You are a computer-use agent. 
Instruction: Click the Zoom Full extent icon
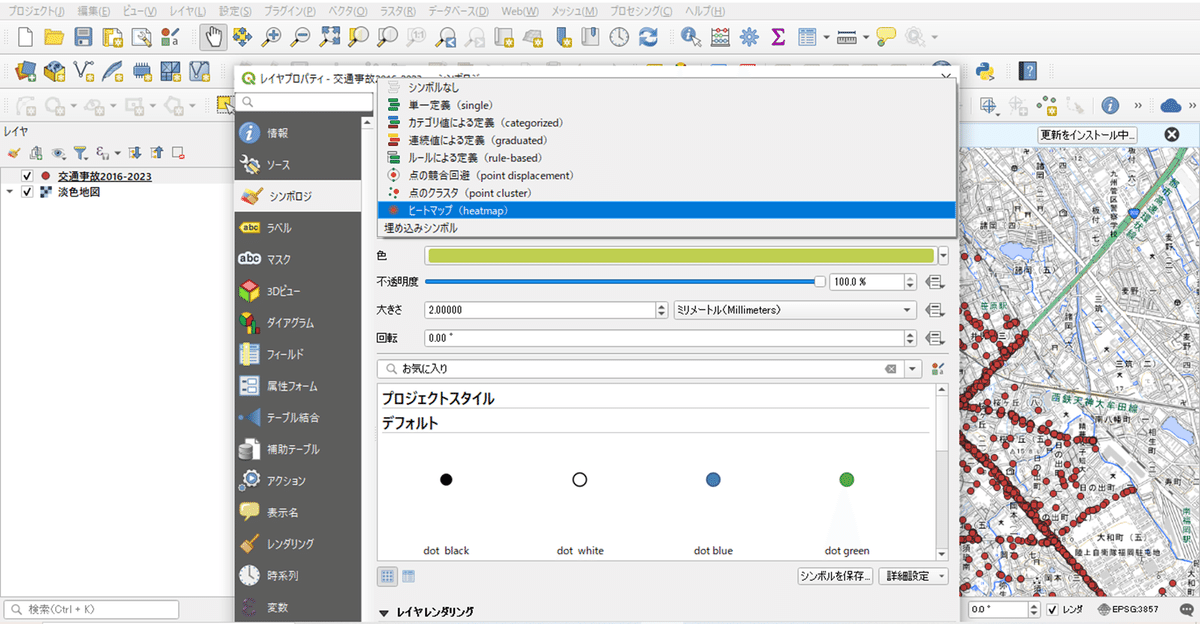(330, 37)
